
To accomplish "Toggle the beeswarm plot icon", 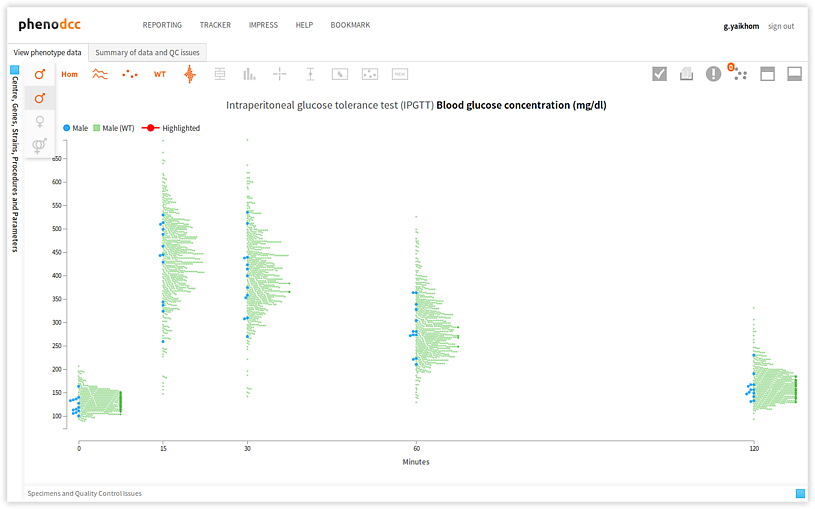I will point(190,74).
